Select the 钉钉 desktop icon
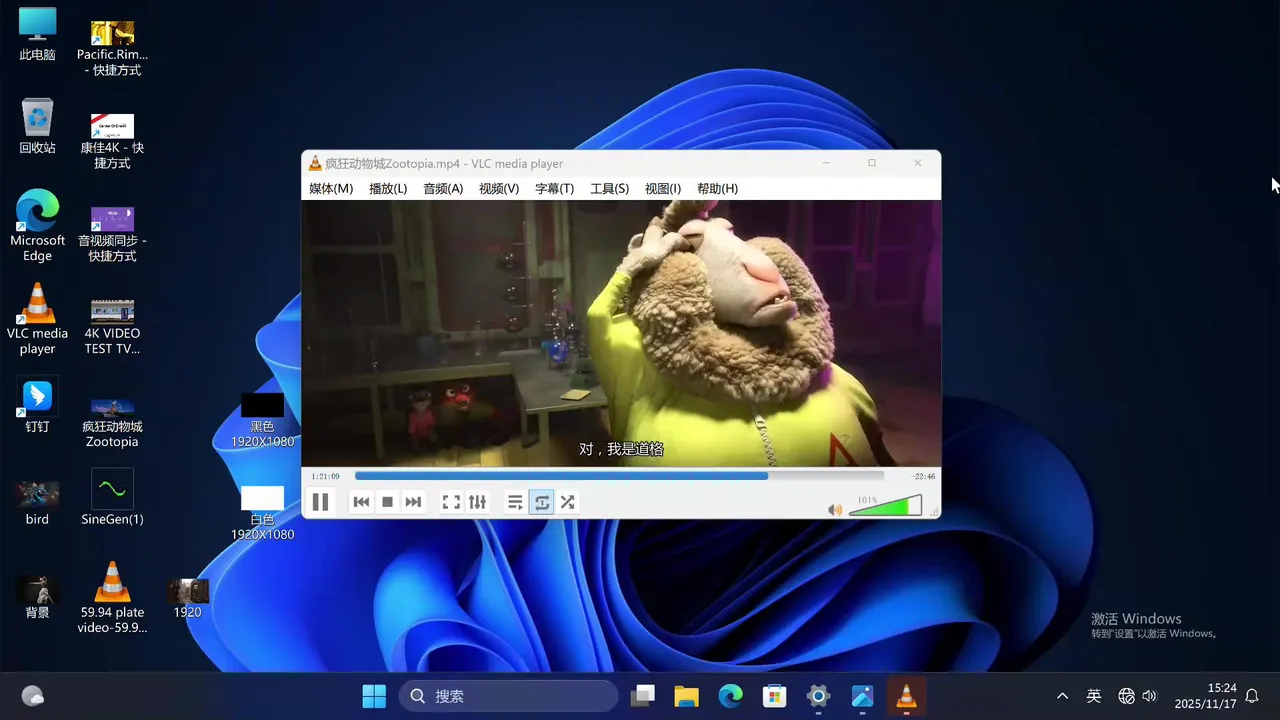 (x=37, y=406)
